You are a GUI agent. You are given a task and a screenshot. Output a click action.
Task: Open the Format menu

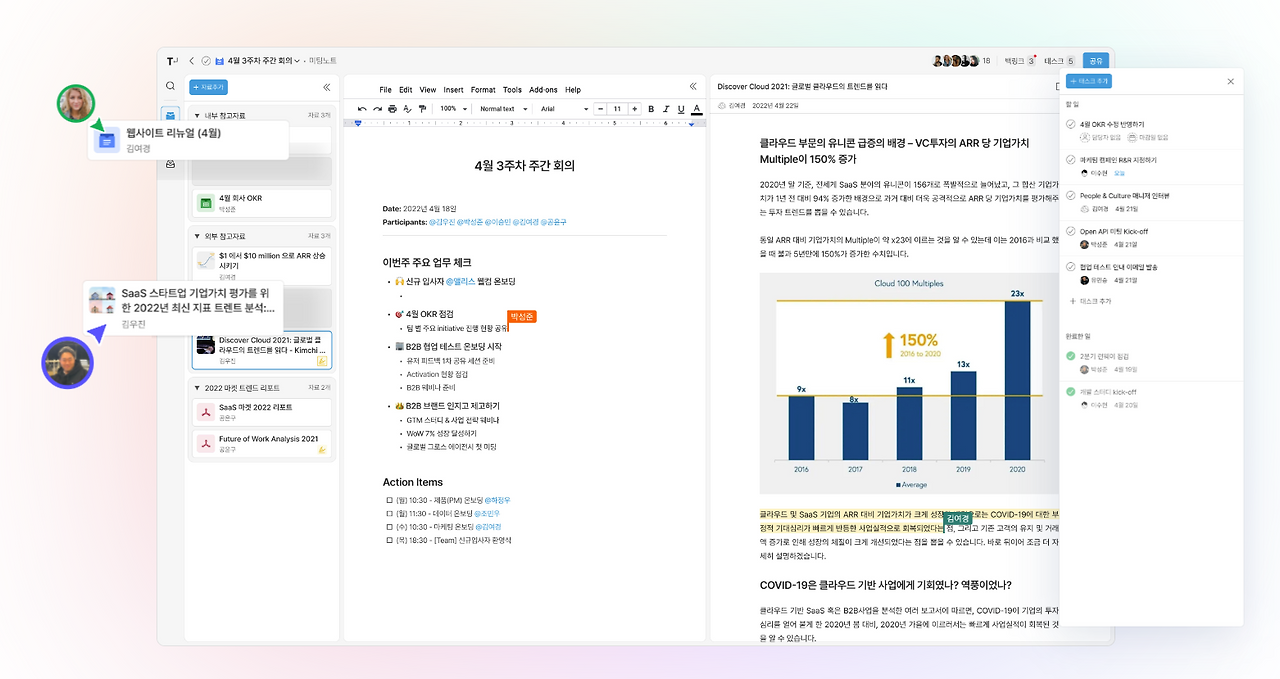click(483, 89)
